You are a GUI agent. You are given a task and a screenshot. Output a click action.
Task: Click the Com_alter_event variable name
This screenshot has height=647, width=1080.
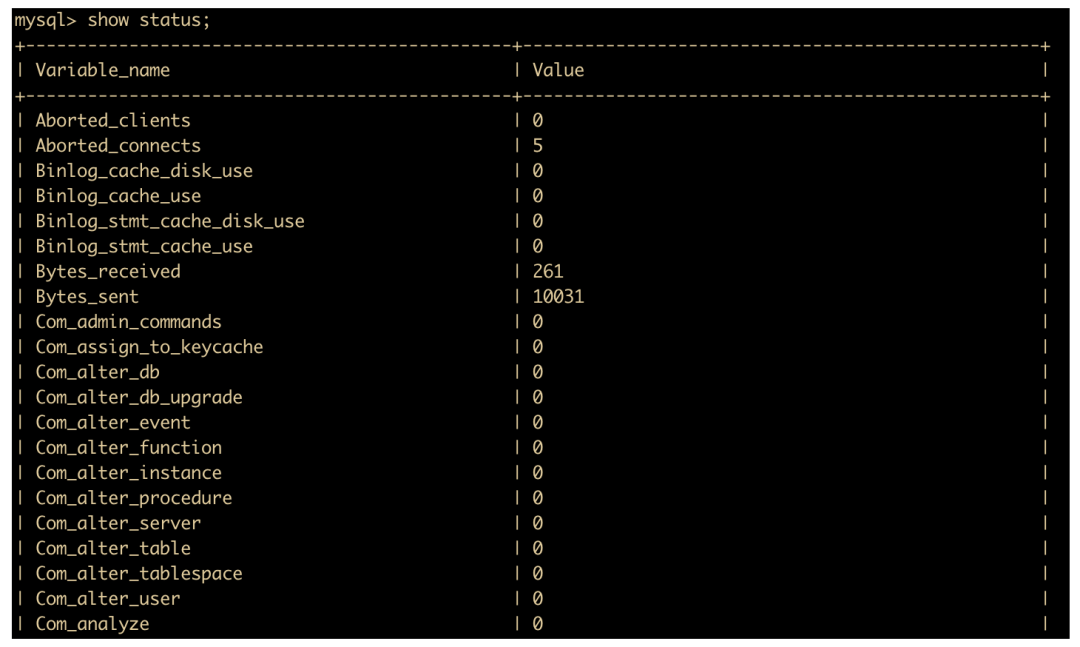pyautogui.click(x=113, y=422)
